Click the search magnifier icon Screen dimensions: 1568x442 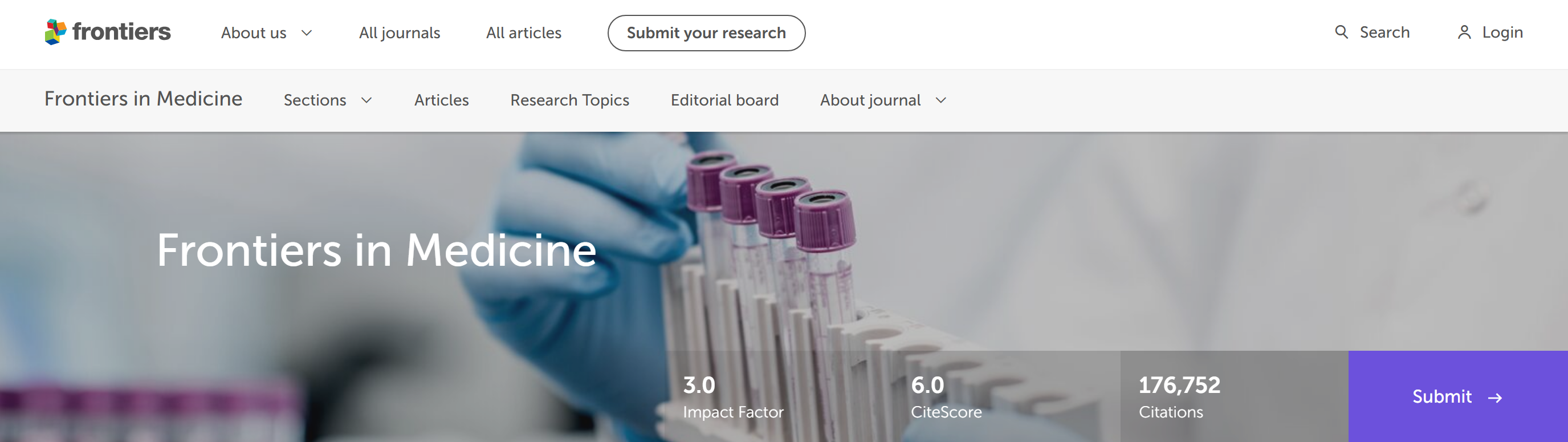pos(1341,32)
